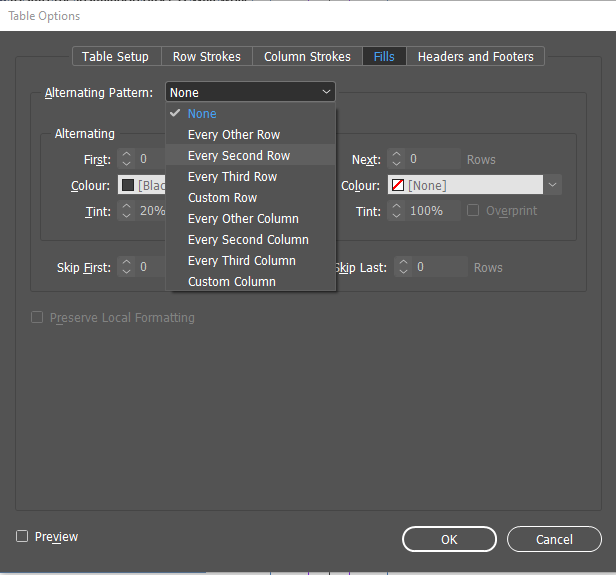Click the next Tint 100% field
The width and height of the screenshot is (616, 575).
433,211
